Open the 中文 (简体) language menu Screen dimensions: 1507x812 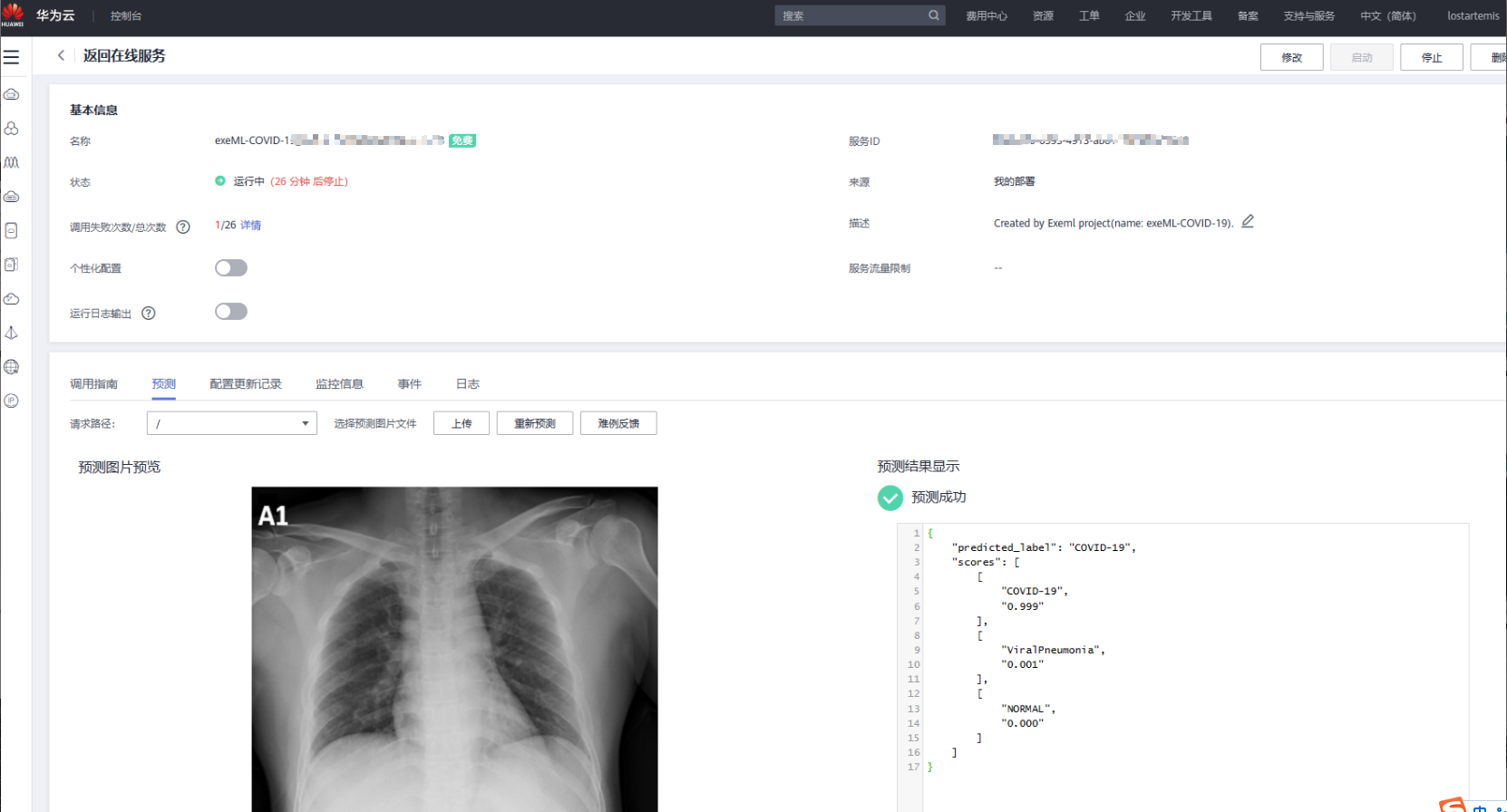1388,15
